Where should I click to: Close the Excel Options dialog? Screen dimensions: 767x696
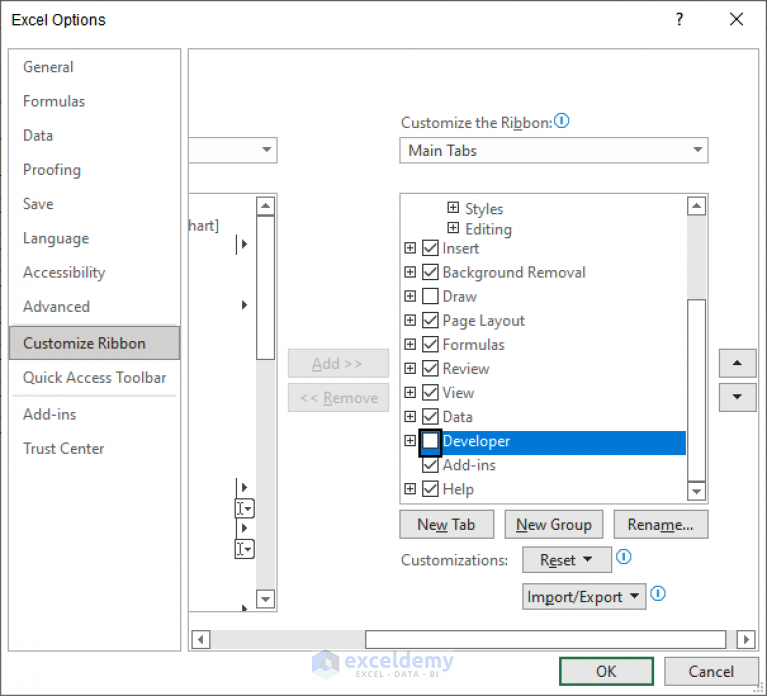(736, 20)
